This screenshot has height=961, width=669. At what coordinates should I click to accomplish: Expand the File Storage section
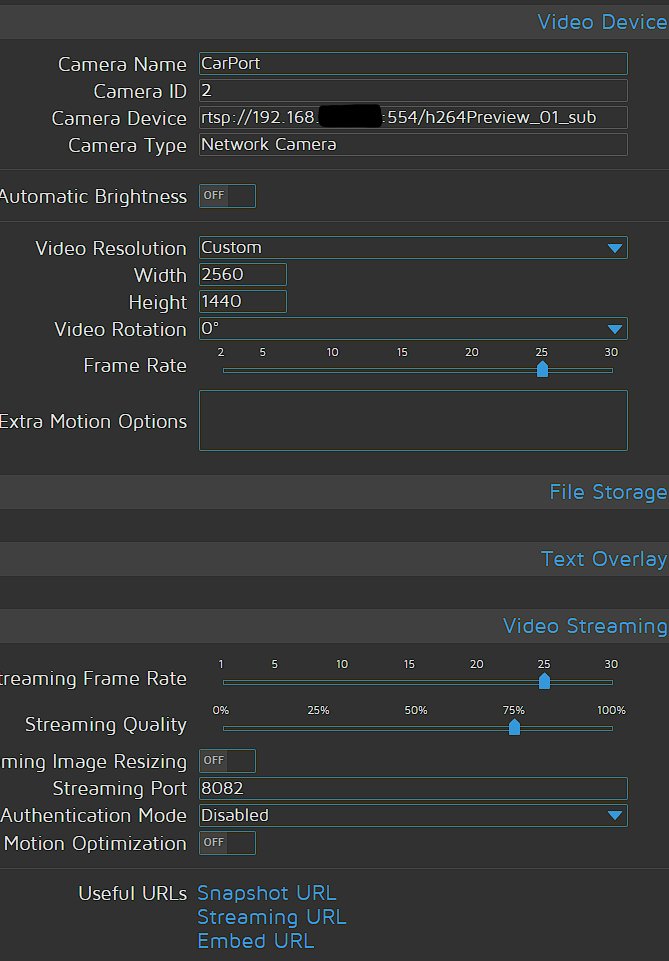click(607, 492)
